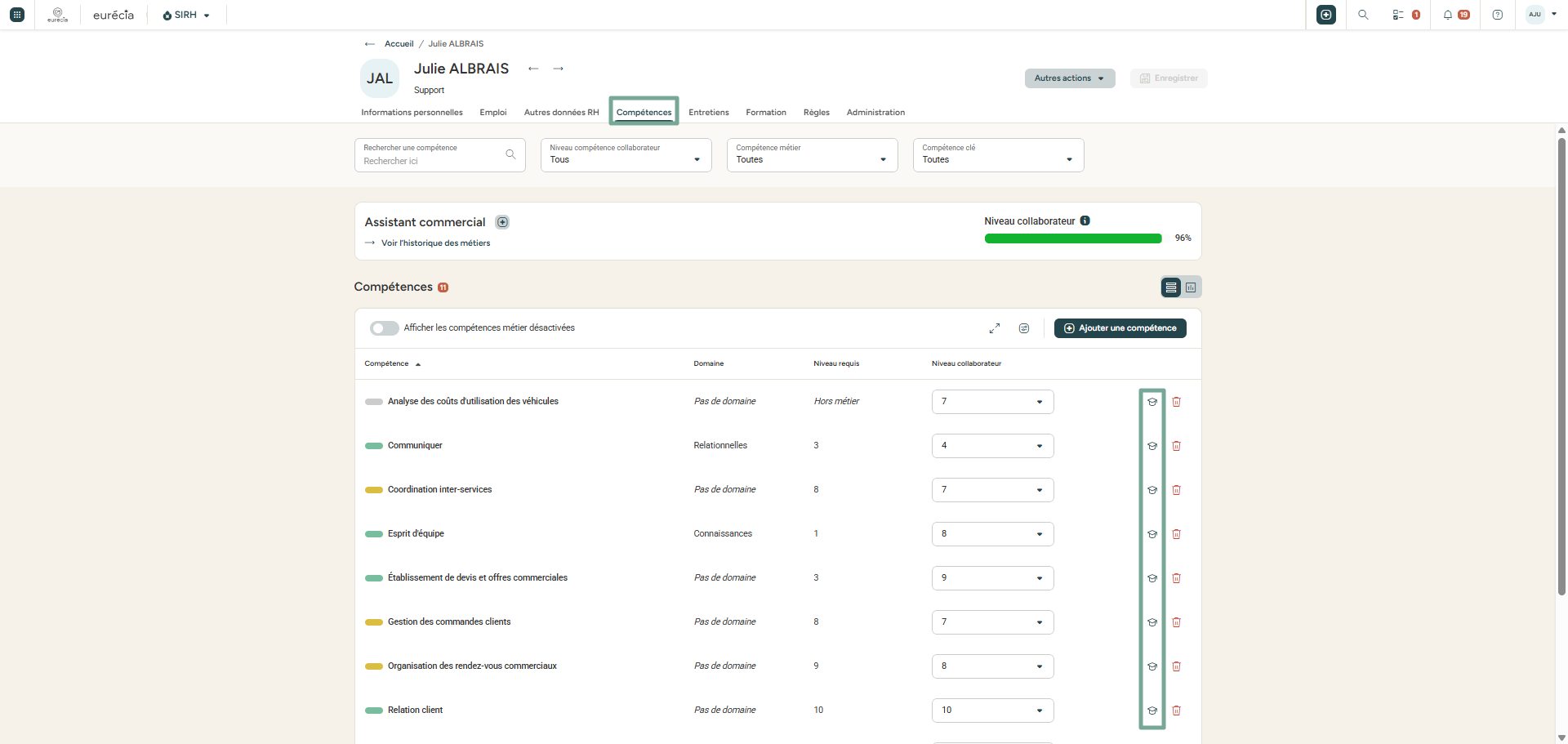The width and height of the screenshot is (1568, 744).
Task: Click the Hors métier cell
Action: [x=836, y=402]
